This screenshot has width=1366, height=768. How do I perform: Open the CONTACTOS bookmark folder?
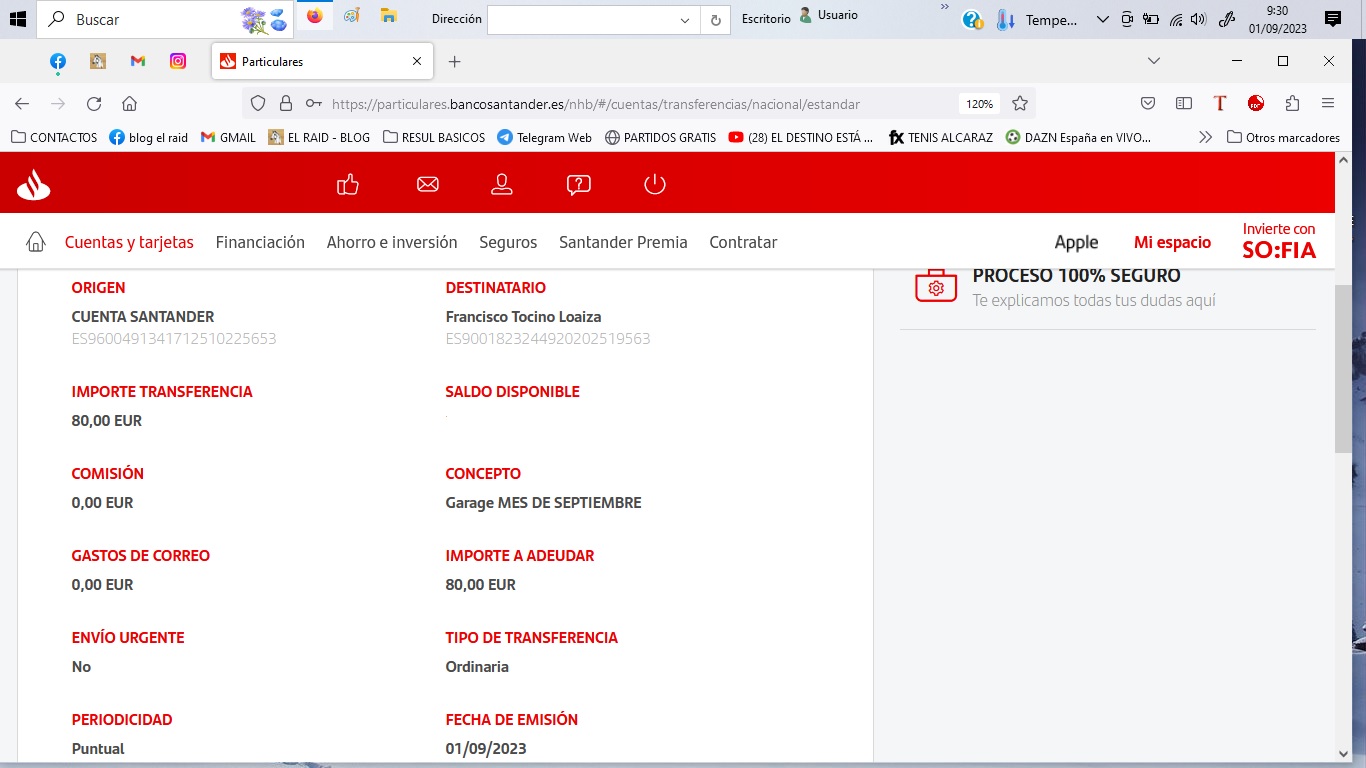[x=55, y=137]
